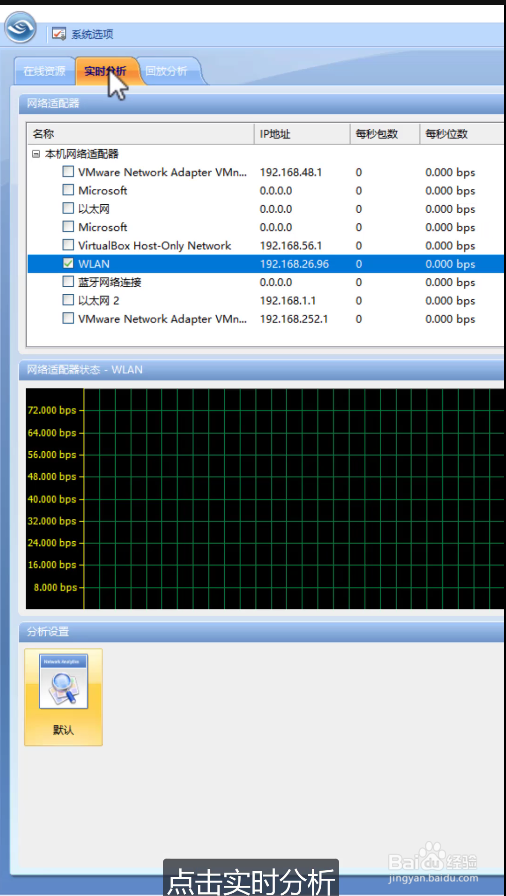Click the 系统选项 icon in the toolbar
The width and height of the screenshot is (506, 896).
tap(59, 34)
